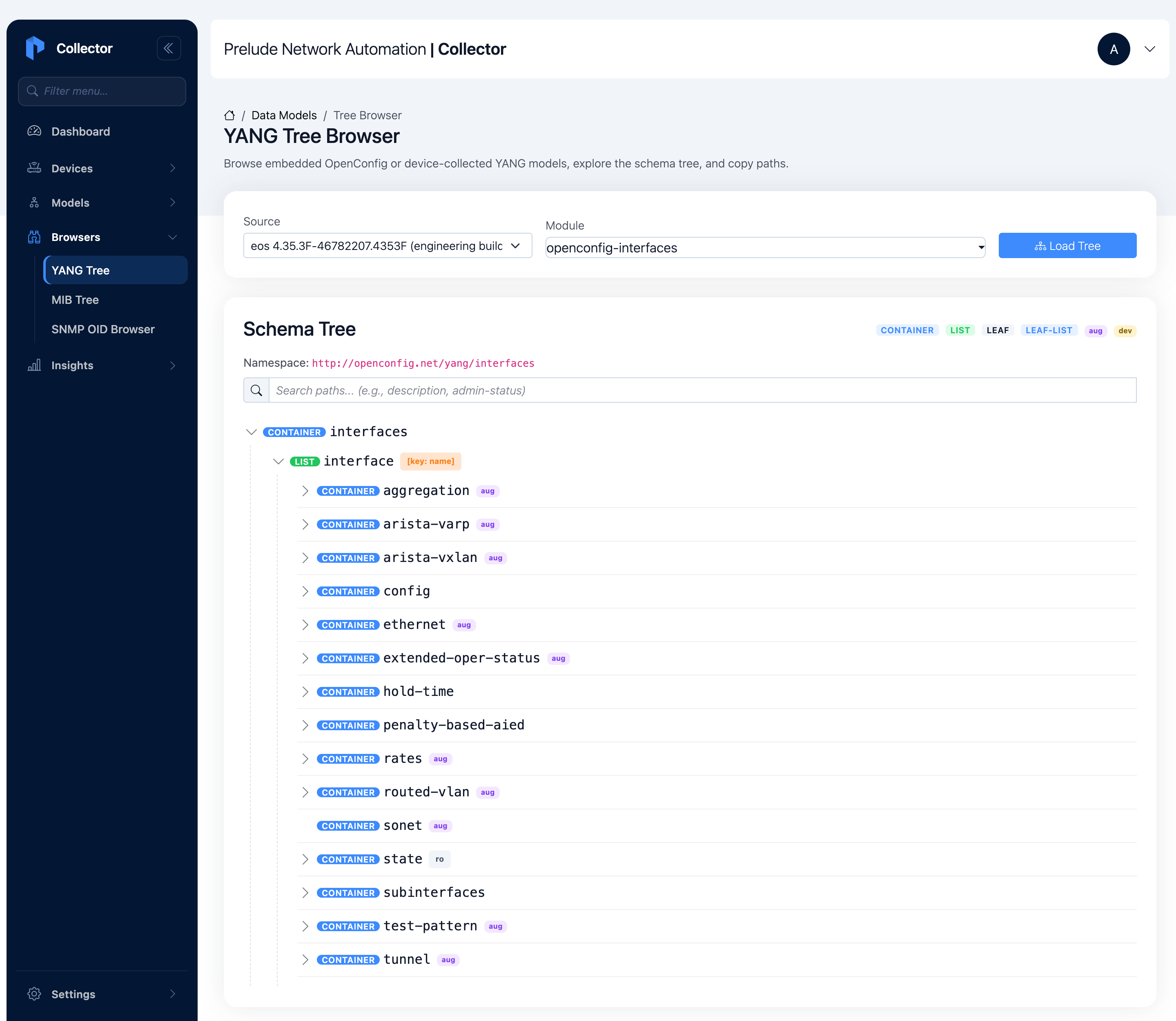Open the Devices menu item
This screenshot has width=1176, height=1021.
tap(102, 168)
